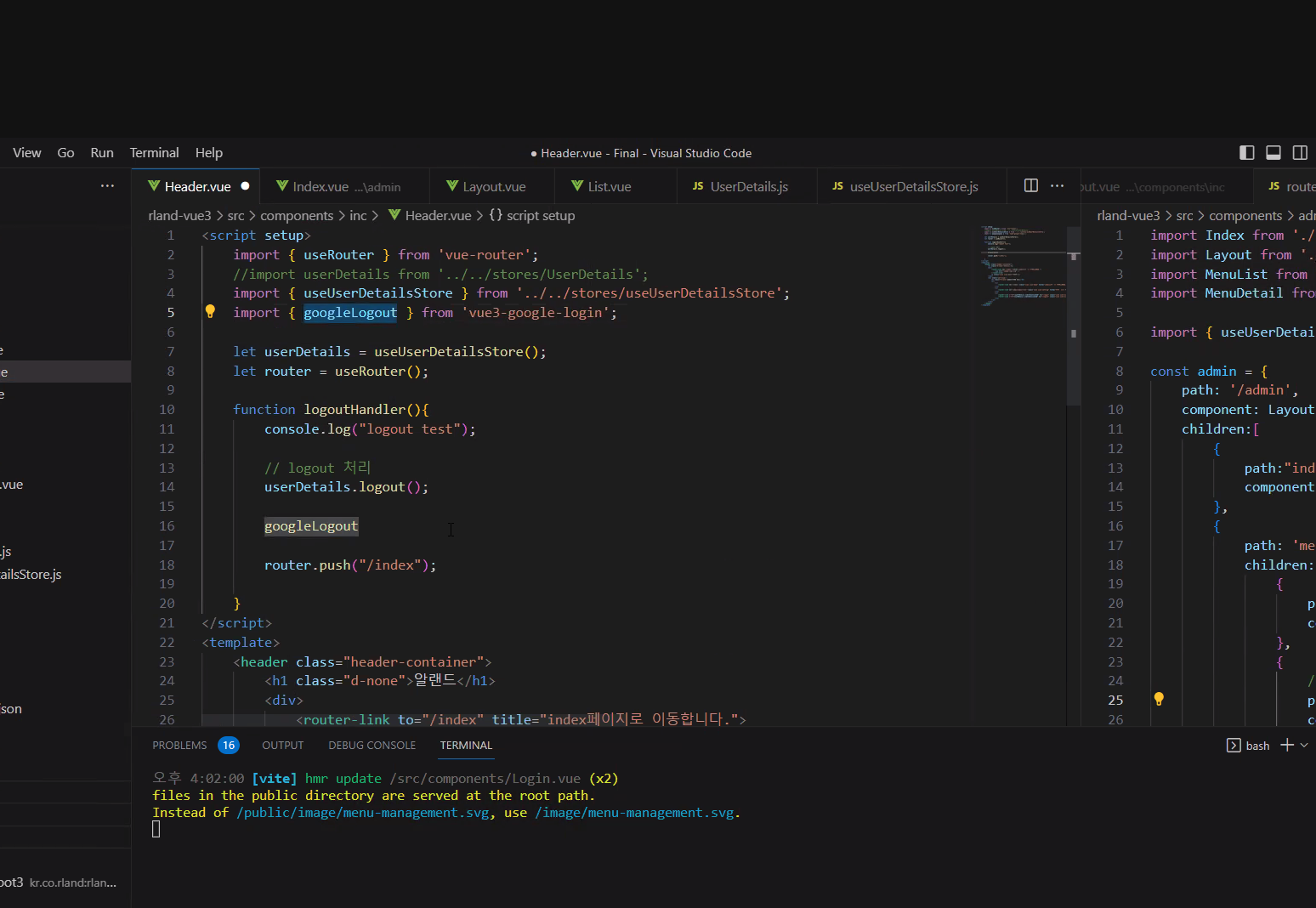1316x908 pixels.
Task: Switch to the UserDetails.js tab
Action: click(x=747, y=186)
